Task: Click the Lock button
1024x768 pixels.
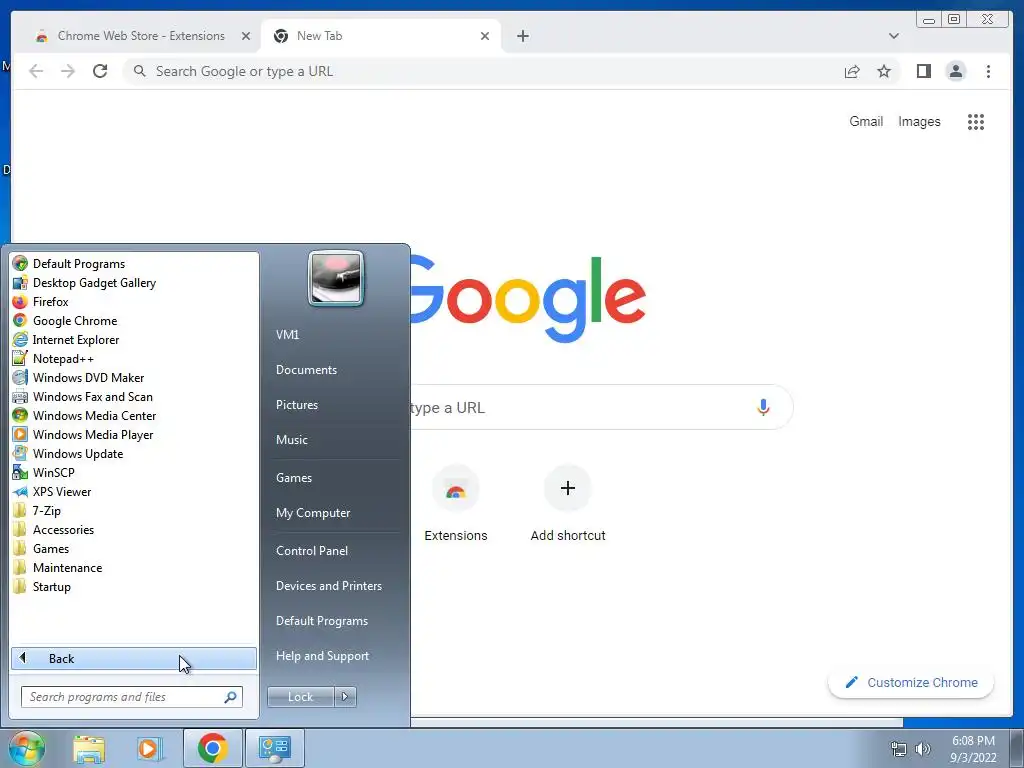Action: click(x=300, y=697)
